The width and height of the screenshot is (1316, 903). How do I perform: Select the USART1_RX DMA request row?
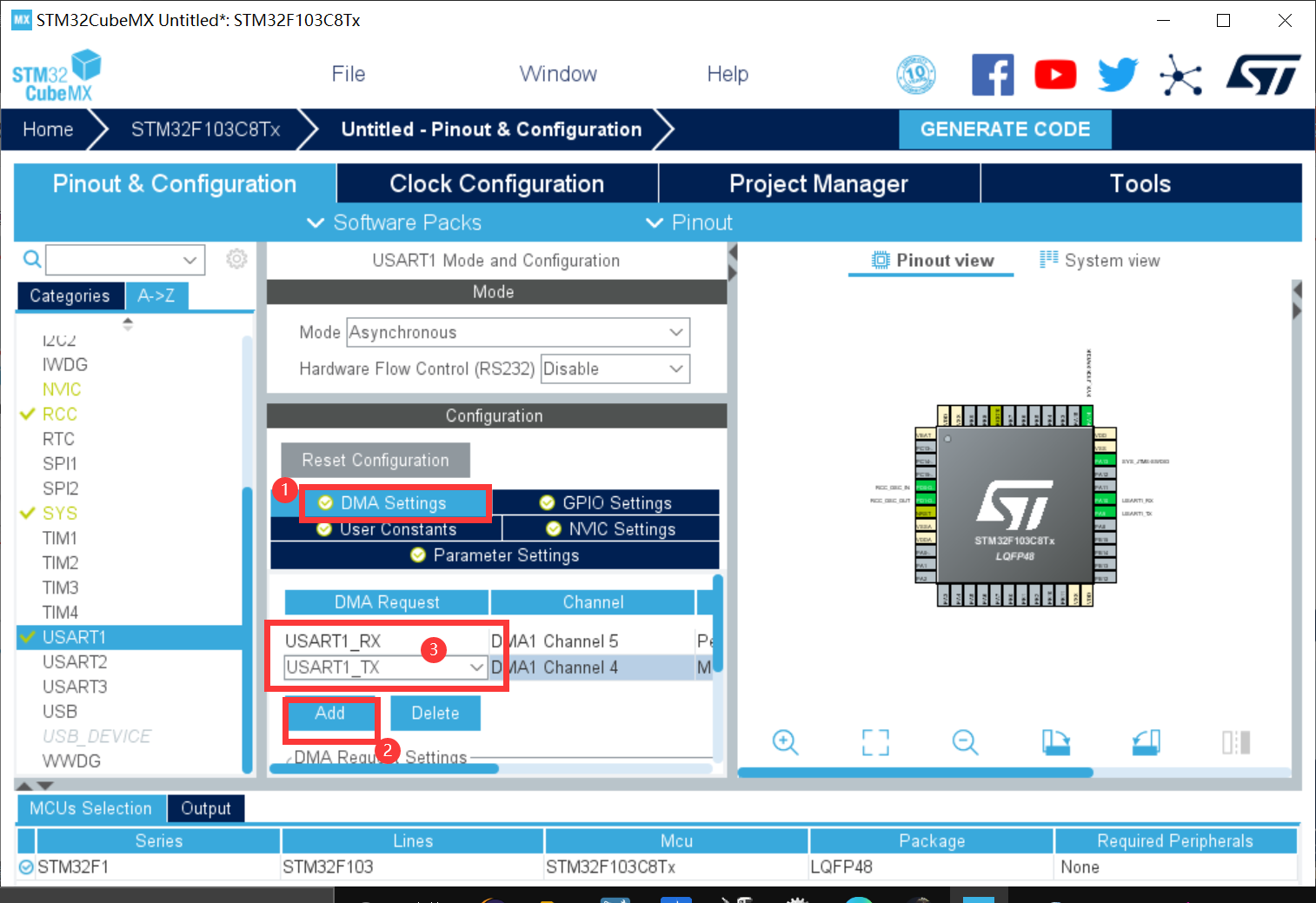497,641
